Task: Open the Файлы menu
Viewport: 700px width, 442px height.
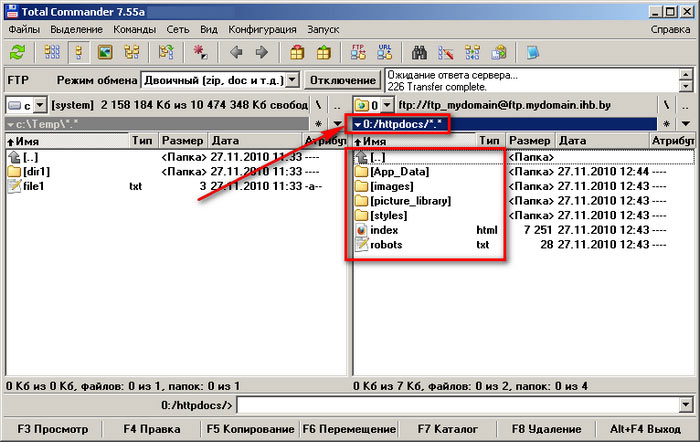Action: pos(24,29)
